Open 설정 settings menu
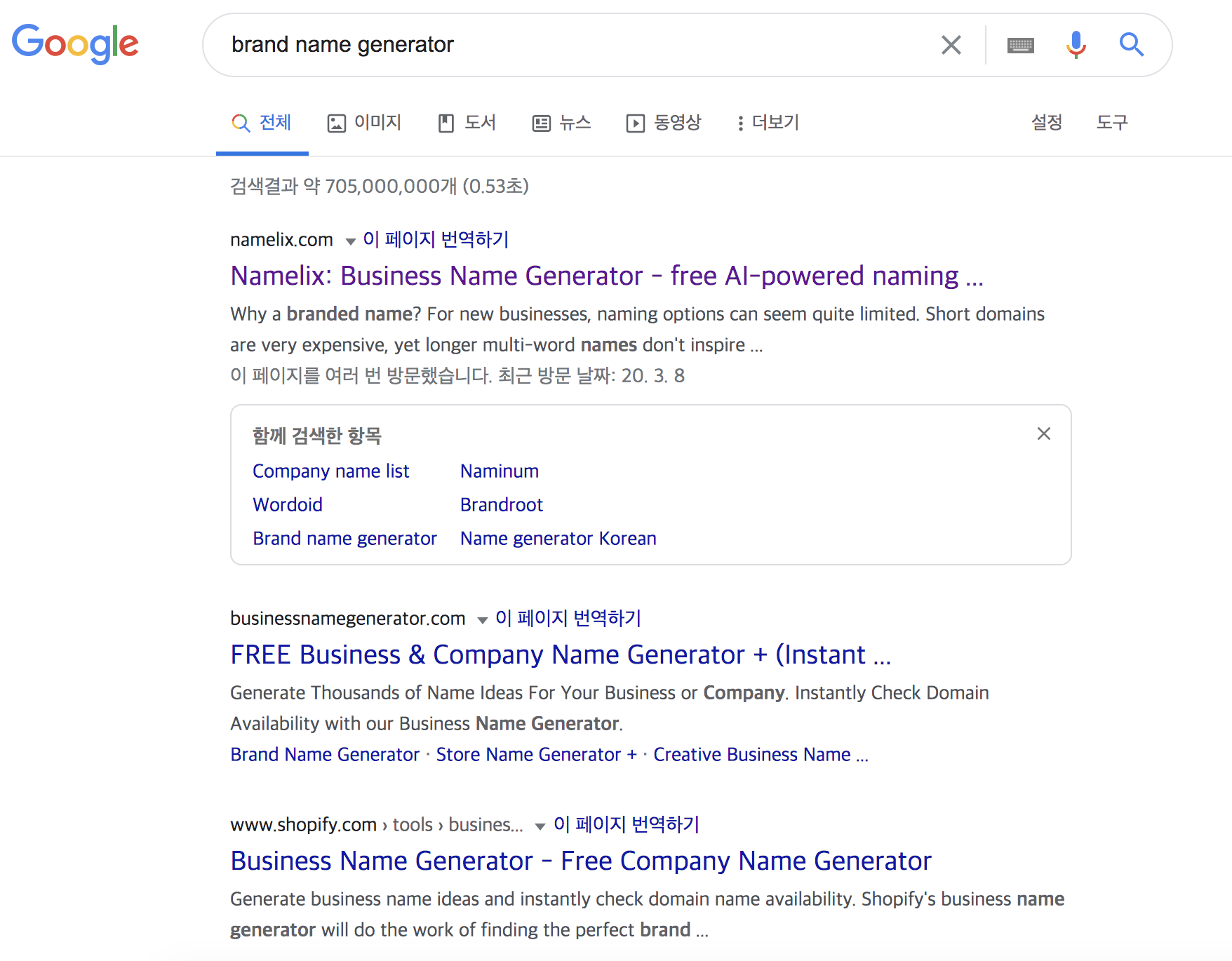The image size is (1232, 961). 1046,122
